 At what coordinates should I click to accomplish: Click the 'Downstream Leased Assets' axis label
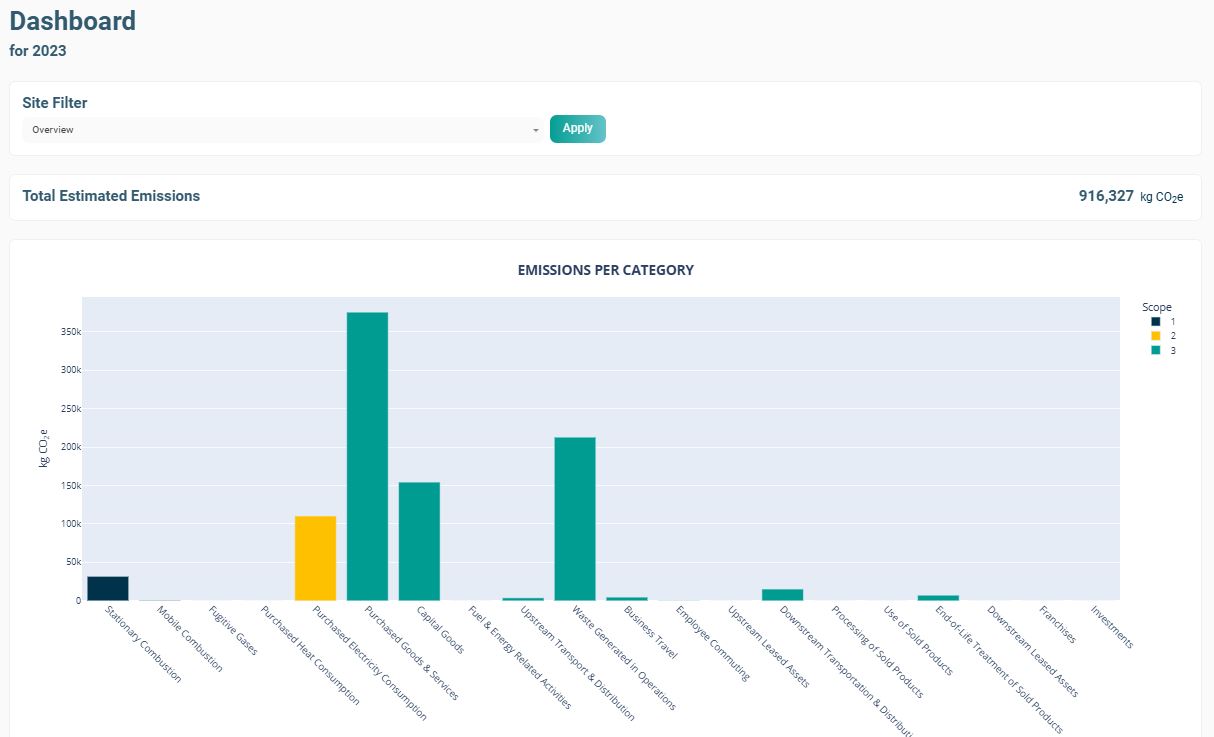point(1032,650)
